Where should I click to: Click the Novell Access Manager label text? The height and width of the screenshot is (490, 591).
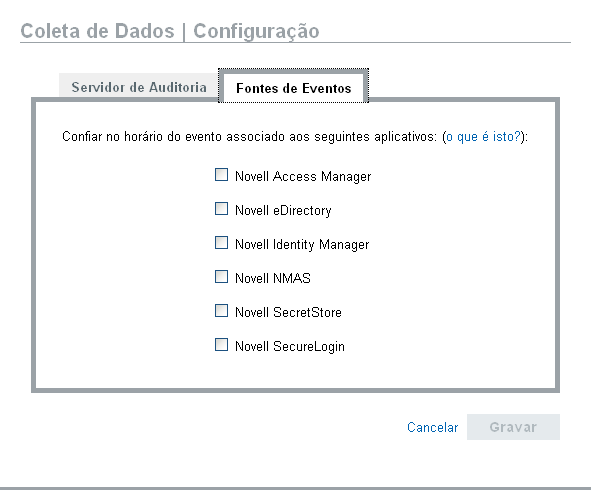point(303,176)
